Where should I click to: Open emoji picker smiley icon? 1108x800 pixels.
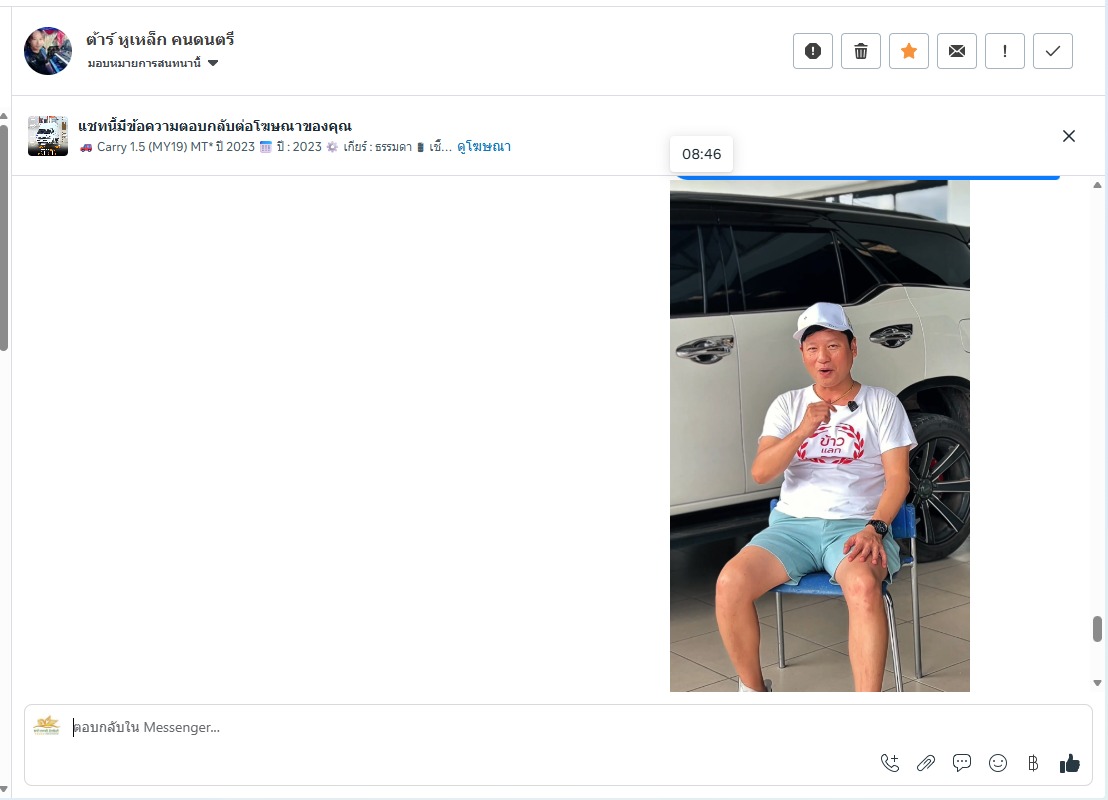(998, 763)
